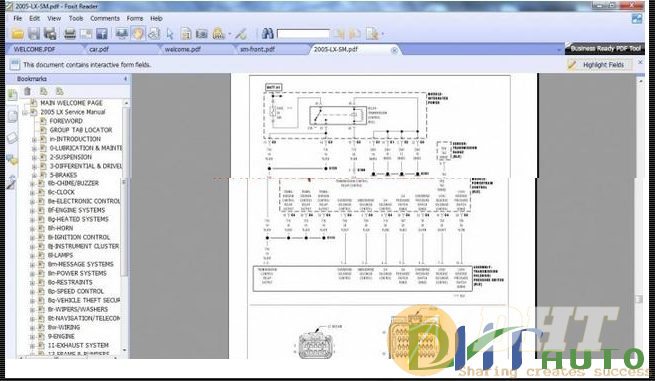The image size is (655, 381).
Task: Click the email document icon
Action: click(x=86, y=34)
